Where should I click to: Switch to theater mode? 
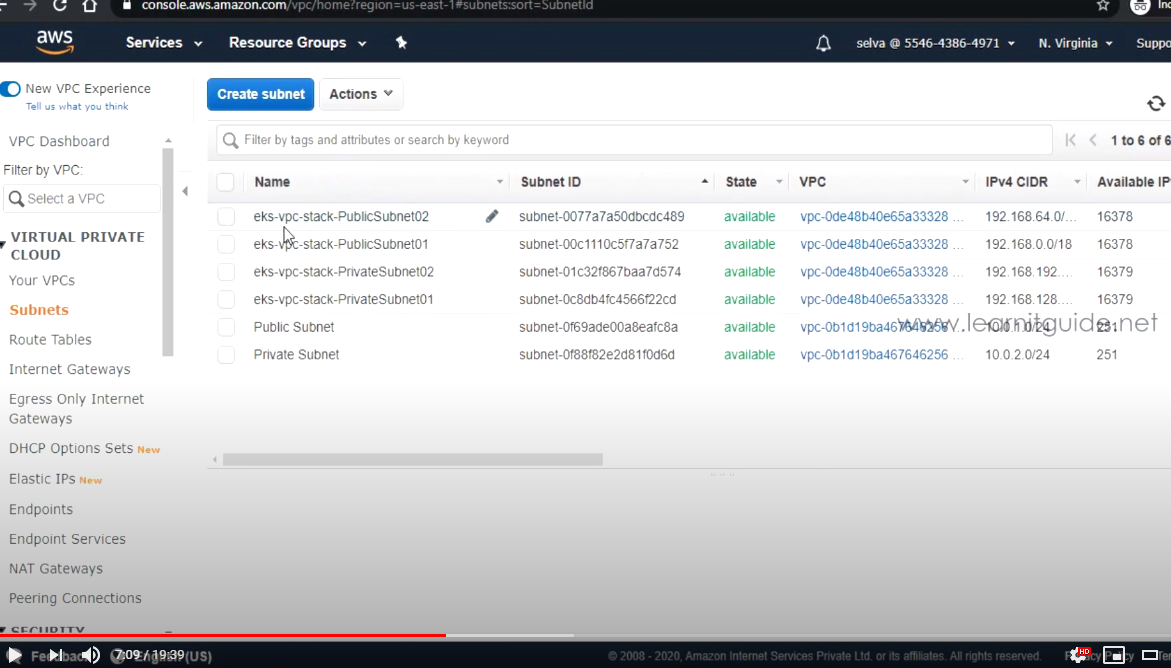tap(1150, 655)
